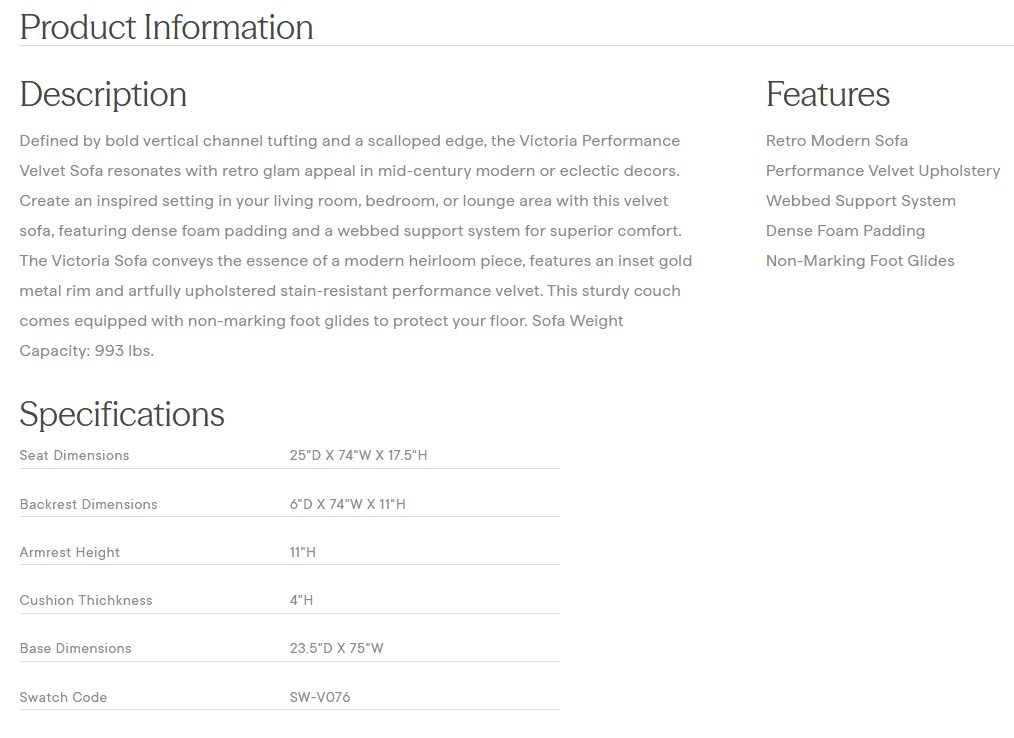
Task: Click the seat dimensions value 25"D X 74"W X 17.5"H
Action: [358, 455]
